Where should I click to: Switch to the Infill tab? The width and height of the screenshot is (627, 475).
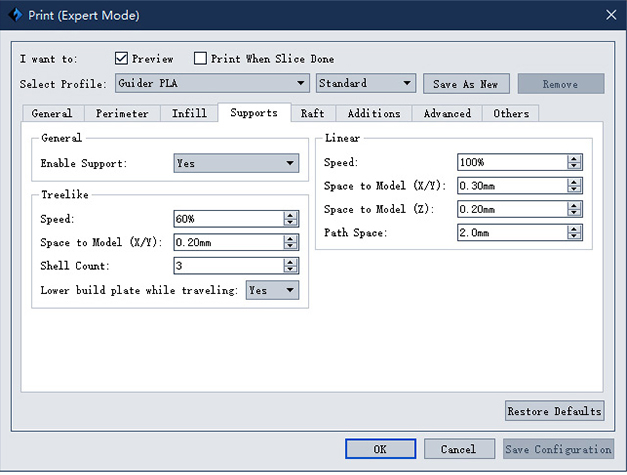coord(190,114)
